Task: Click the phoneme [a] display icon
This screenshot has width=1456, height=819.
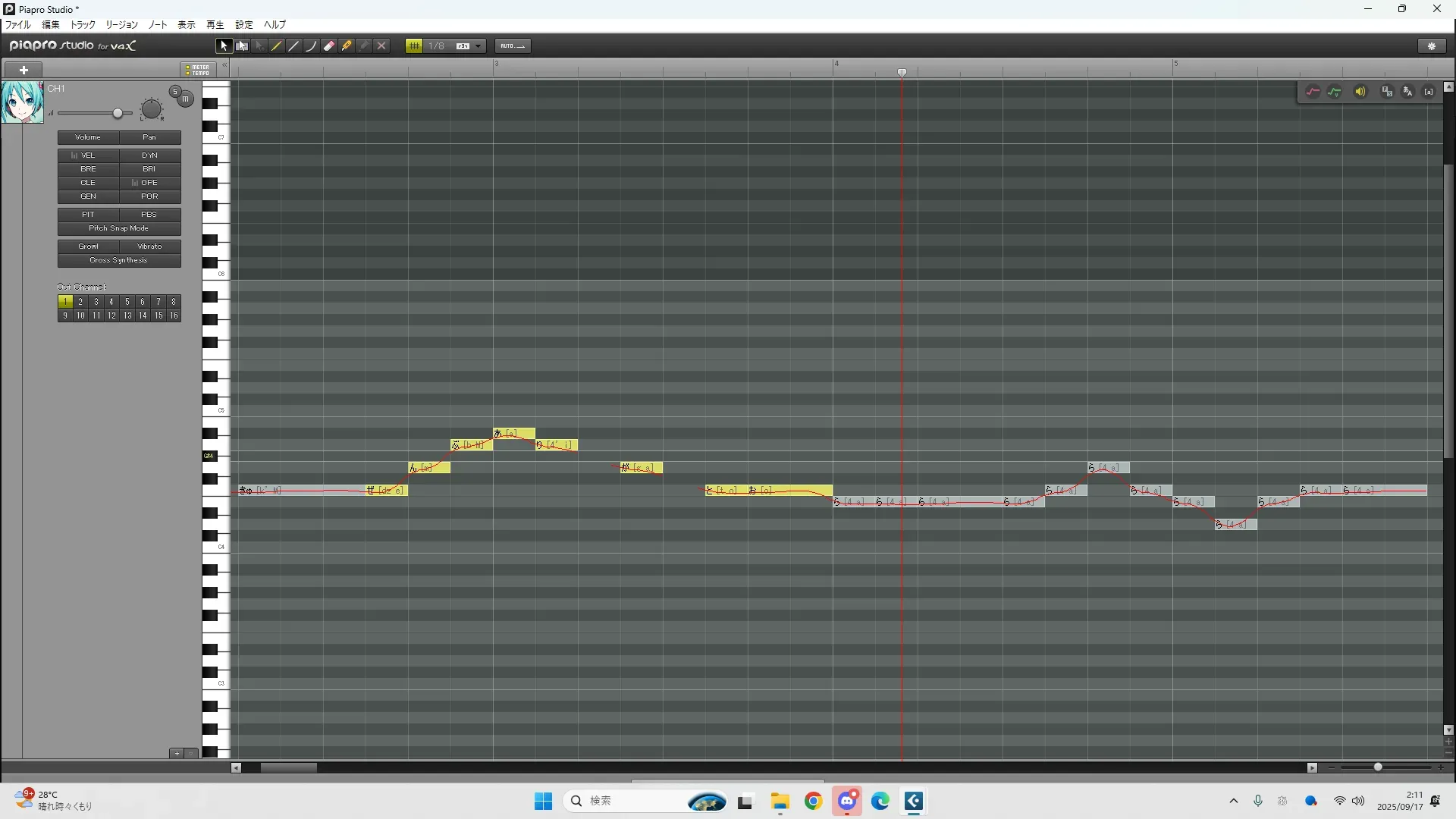Action: [x=1429, y=92]
